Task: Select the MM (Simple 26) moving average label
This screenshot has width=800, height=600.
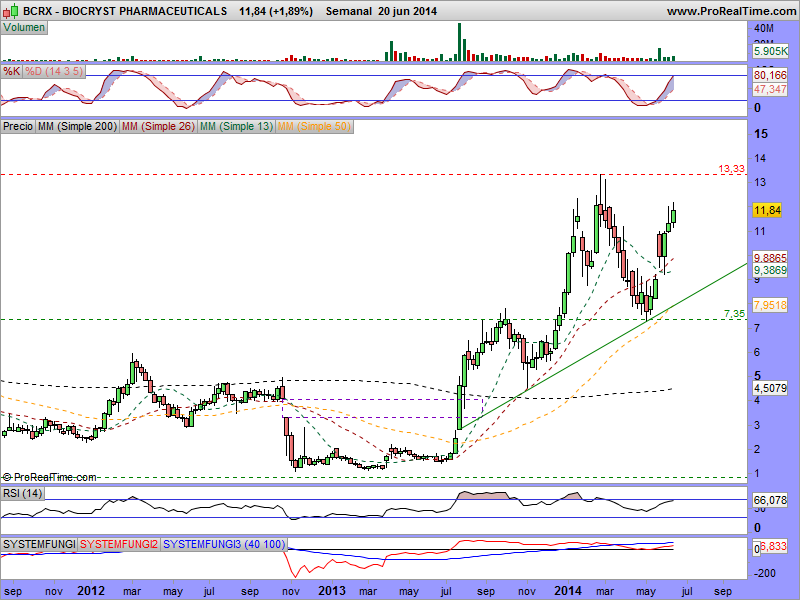Action: (x=158, y=126)
